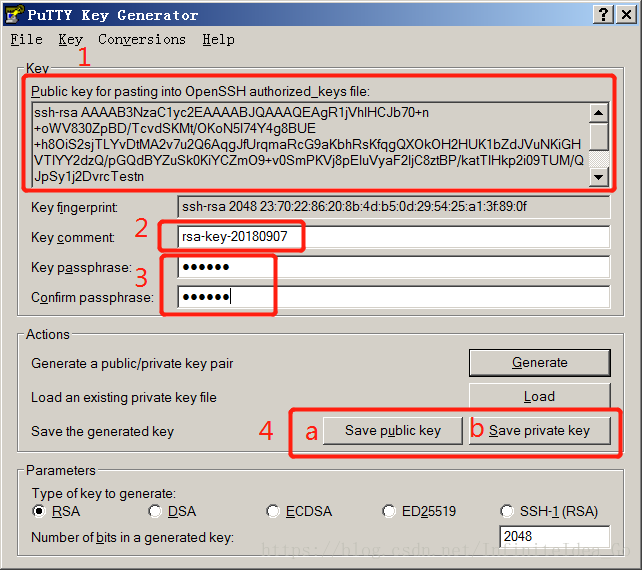Click the public key scrollbar down arrow
The height and width of the screenshot is (570, 642).
599,177
